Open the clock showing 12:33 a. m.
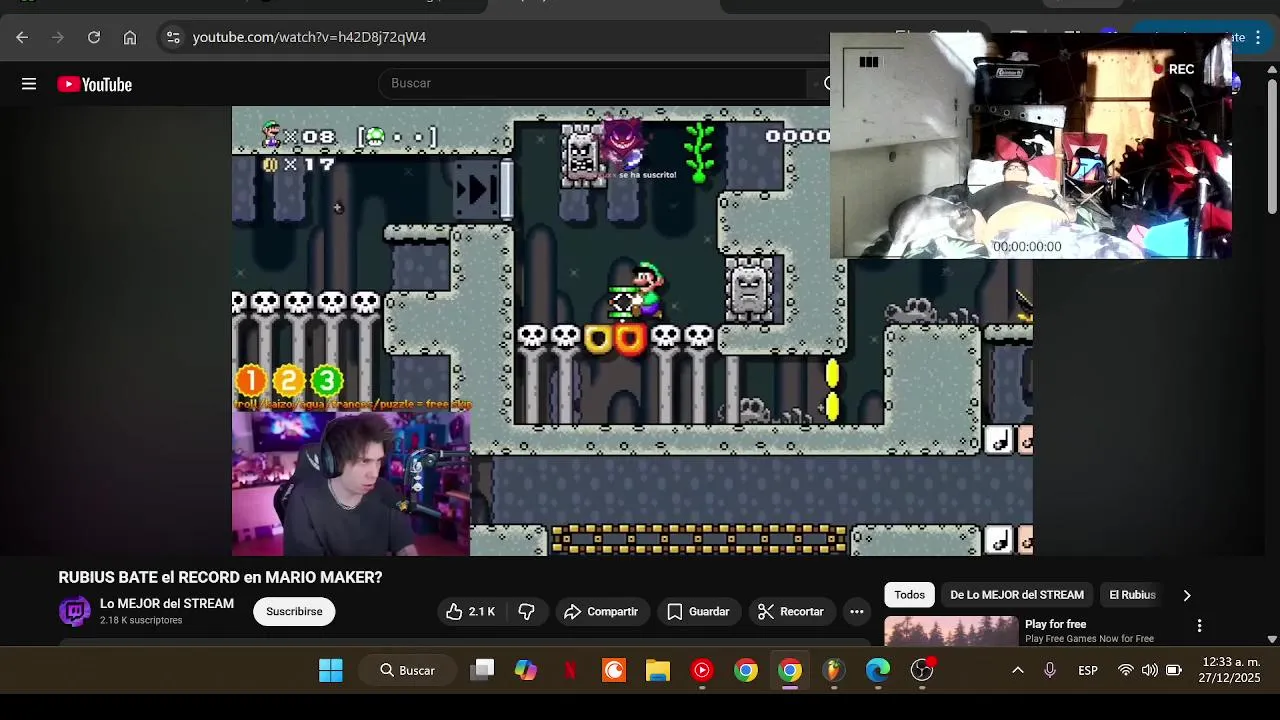Viewport: 1280px width, 720px height. (x=1230, y=670)
